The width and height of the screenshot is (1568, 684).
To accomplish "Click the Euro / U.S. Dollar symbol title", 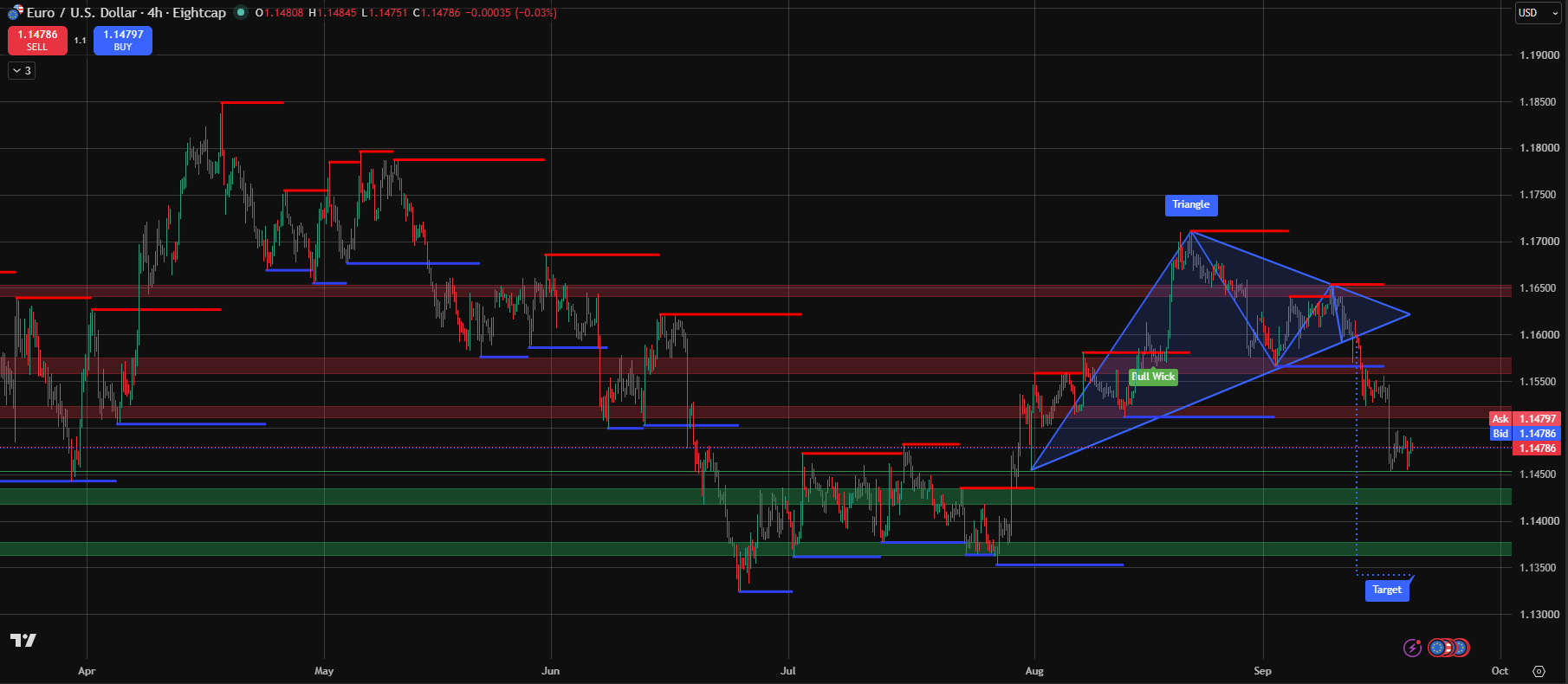I will (x=83, y=13).
